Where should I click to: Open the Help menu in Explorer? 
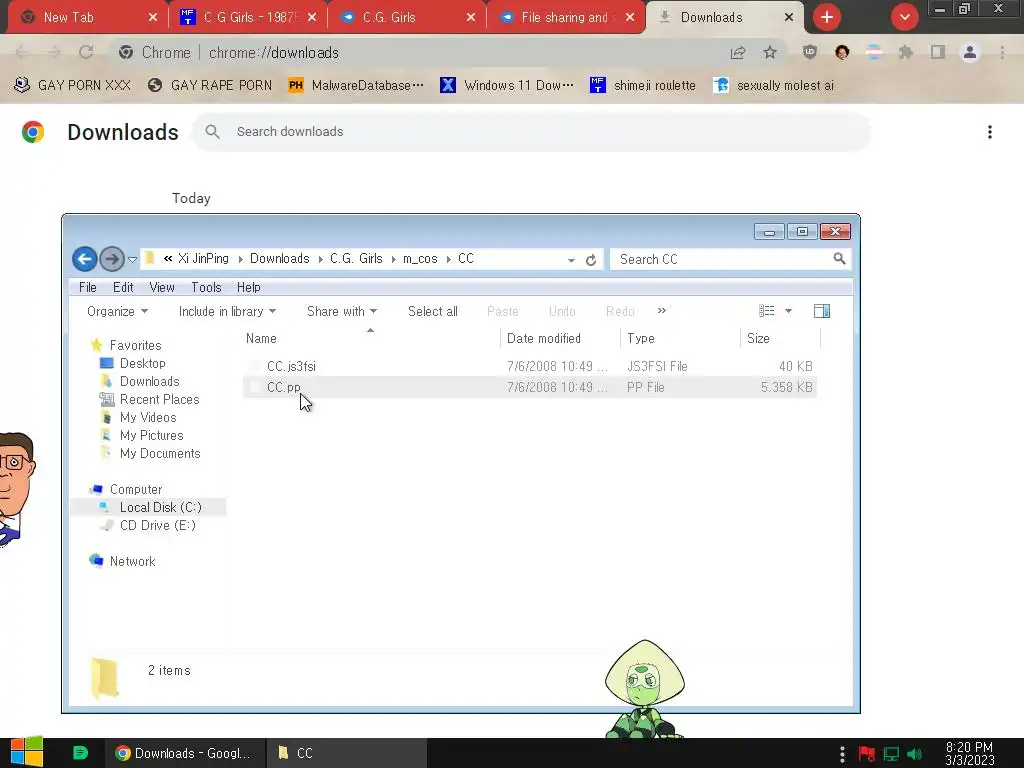[248, 287]
